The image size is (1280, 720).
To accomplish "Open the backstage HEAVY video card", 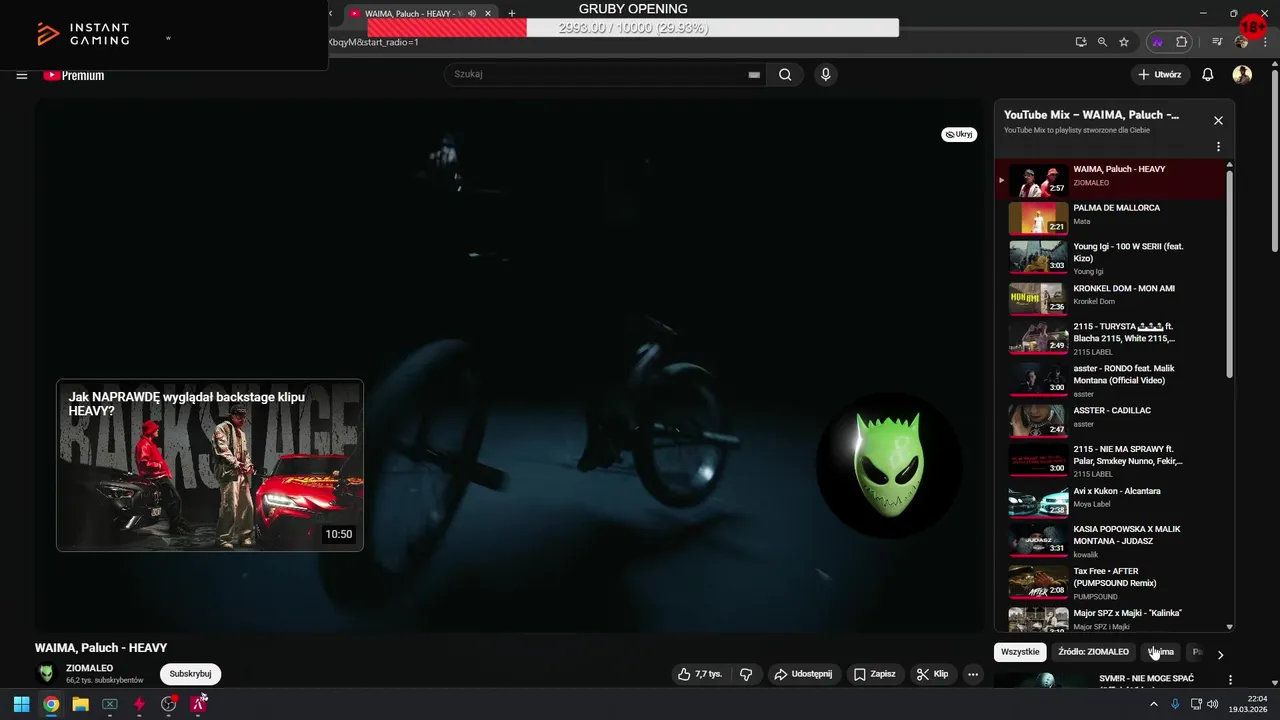I will tap(210, 465).
